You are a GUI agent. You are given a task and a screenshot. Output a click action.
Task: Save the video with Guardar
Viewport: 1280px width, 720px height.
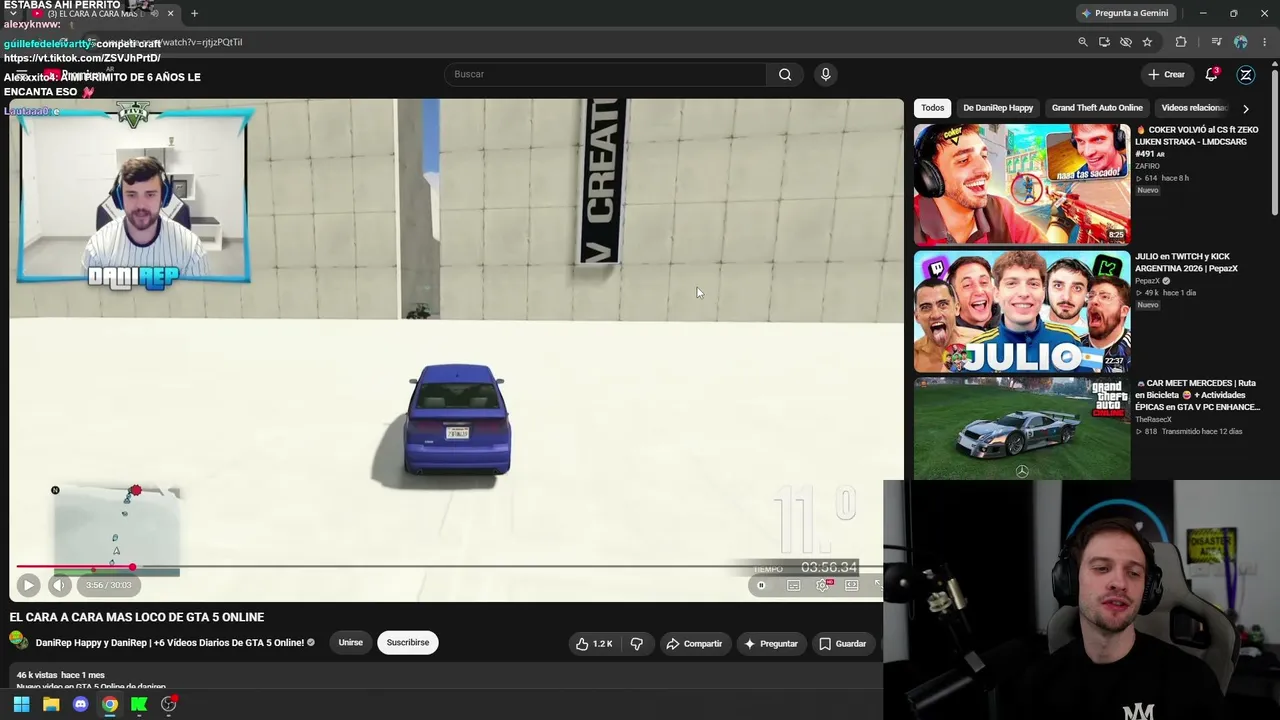(x=843, y=644)
